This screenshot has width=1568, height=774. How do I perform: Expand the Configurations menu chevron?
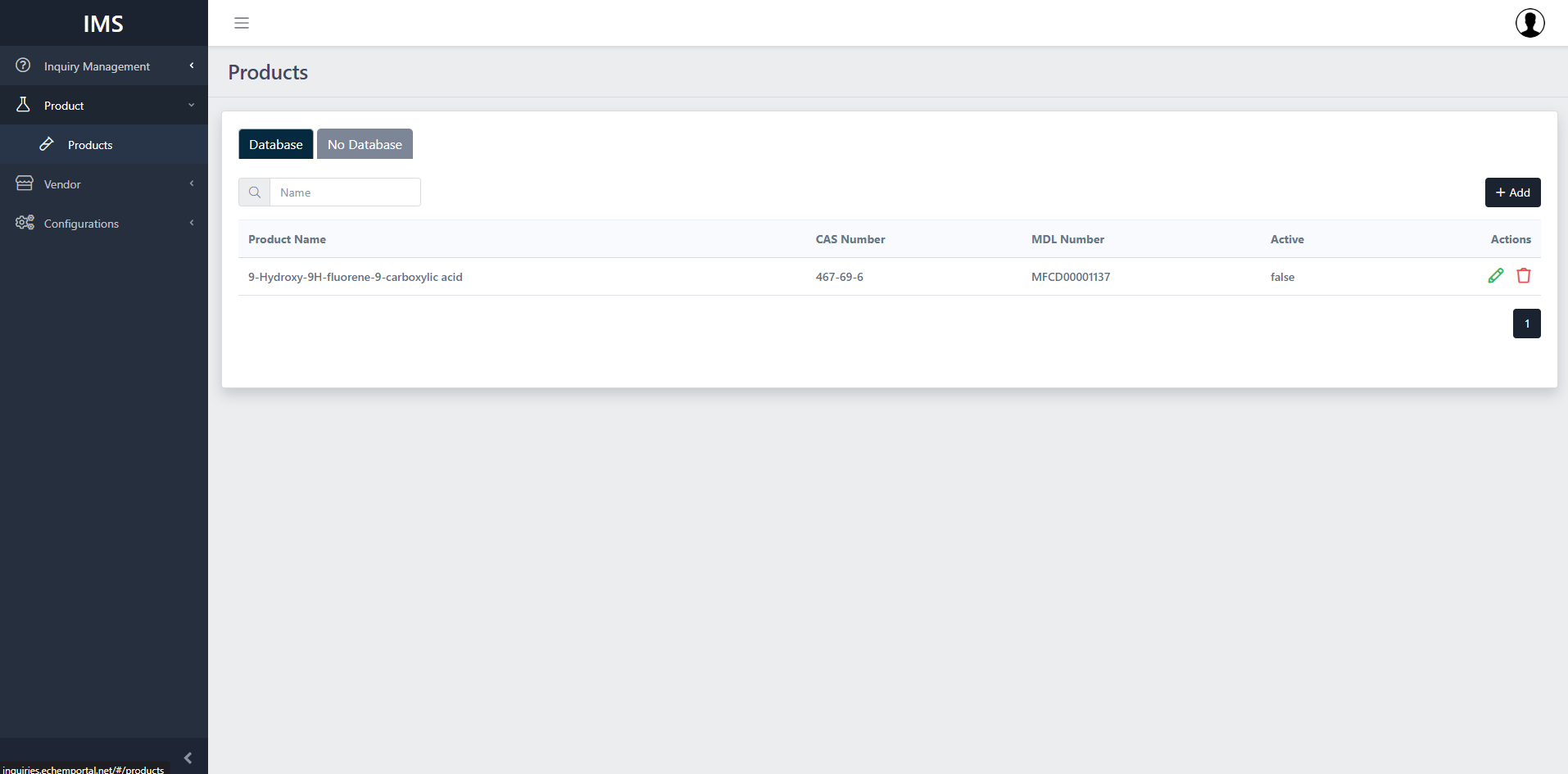click(x=192, y=223)
